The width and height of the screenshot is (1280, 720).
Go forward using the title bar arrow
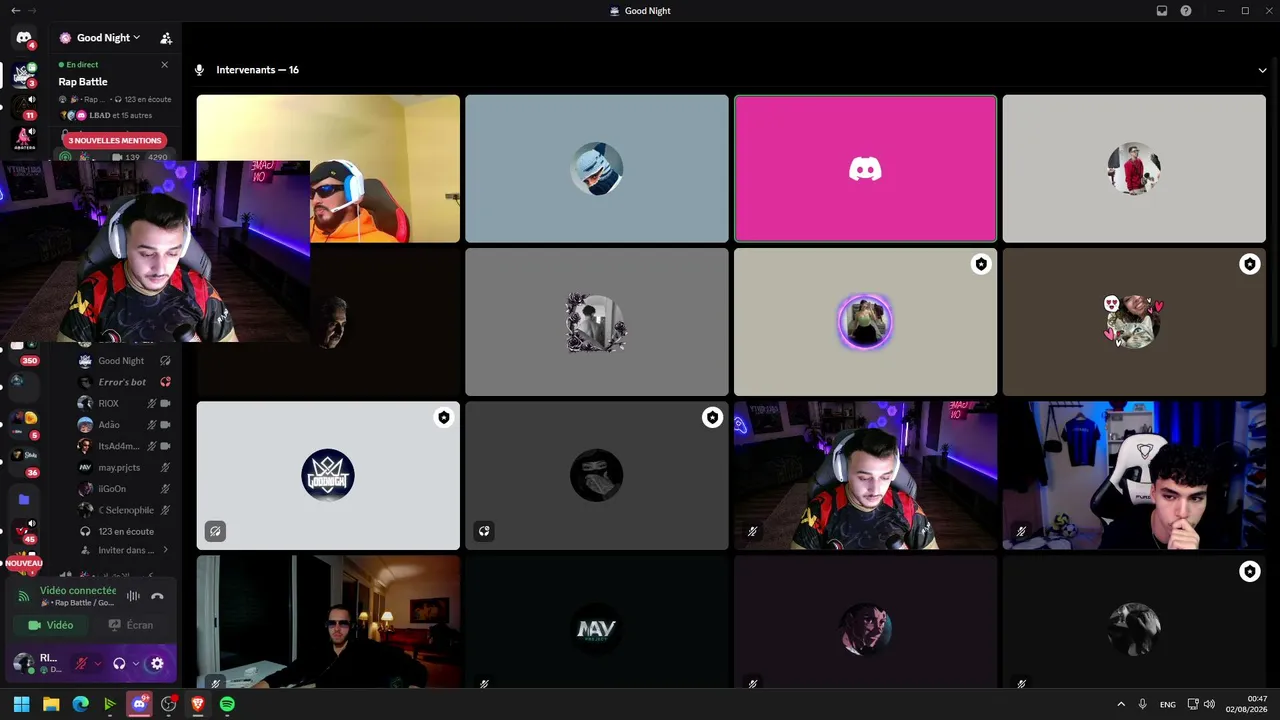click(33, 11)
